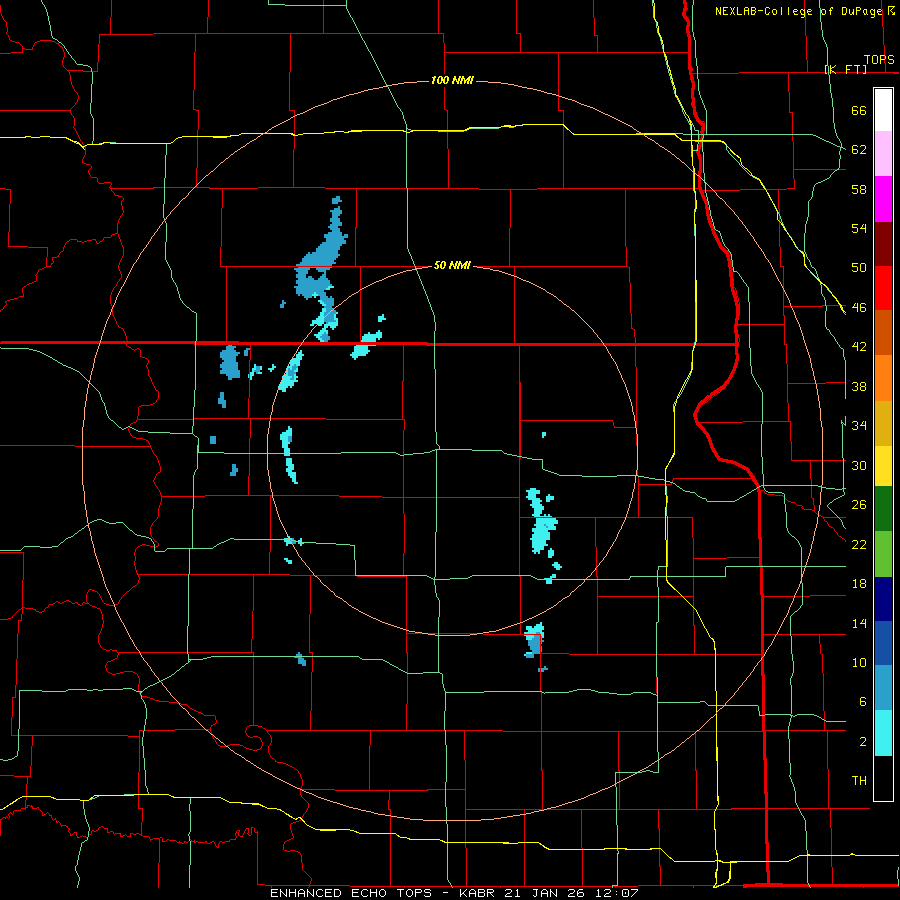The image size is (900, 900).
Task: Pick the magenta legend color band
Action: click(x=883, y=199)
